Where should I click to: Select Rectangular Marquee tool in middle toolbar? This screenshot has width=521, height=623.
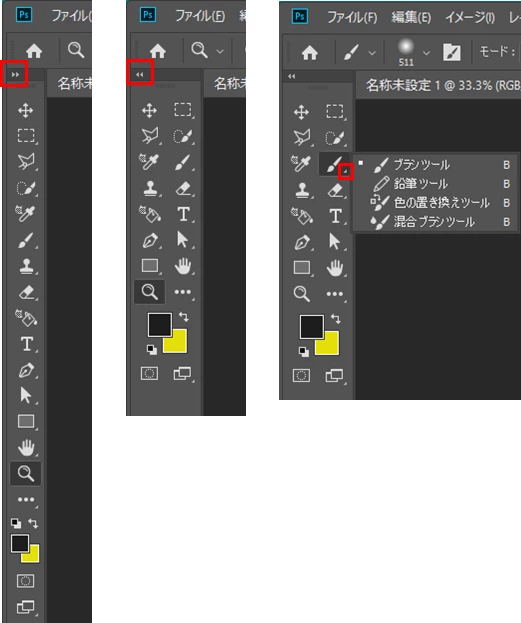click(183, 110)
